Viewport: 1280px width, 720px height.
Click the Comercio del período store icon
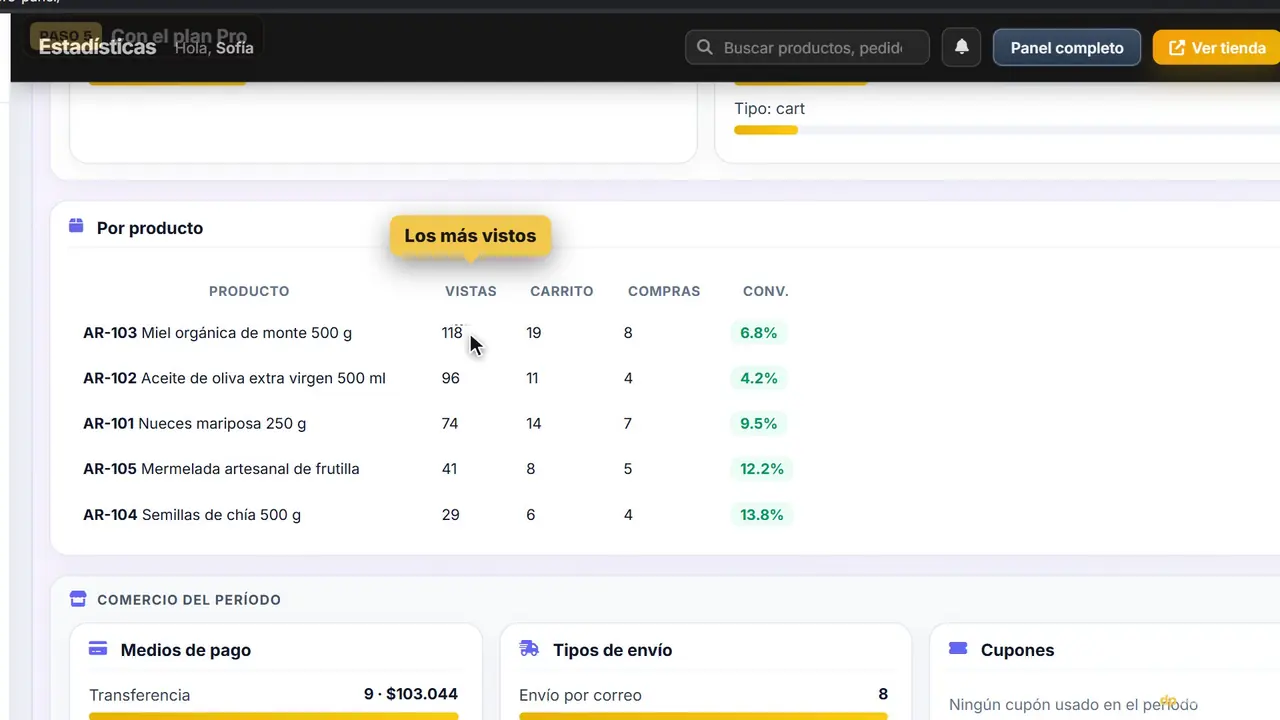click(x=78, y=599)
